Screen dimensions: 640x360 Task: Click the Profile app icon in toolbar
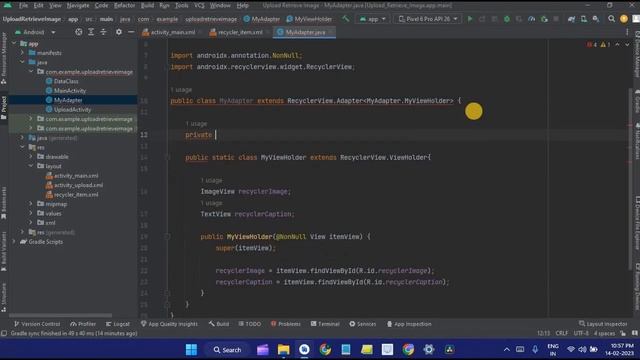point(531,19)
